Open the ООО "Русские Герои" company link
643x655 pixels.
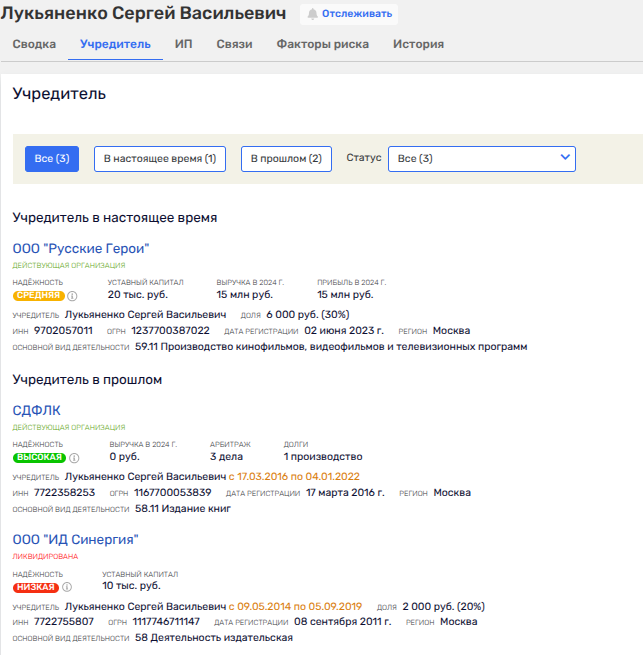coord(80,249)
